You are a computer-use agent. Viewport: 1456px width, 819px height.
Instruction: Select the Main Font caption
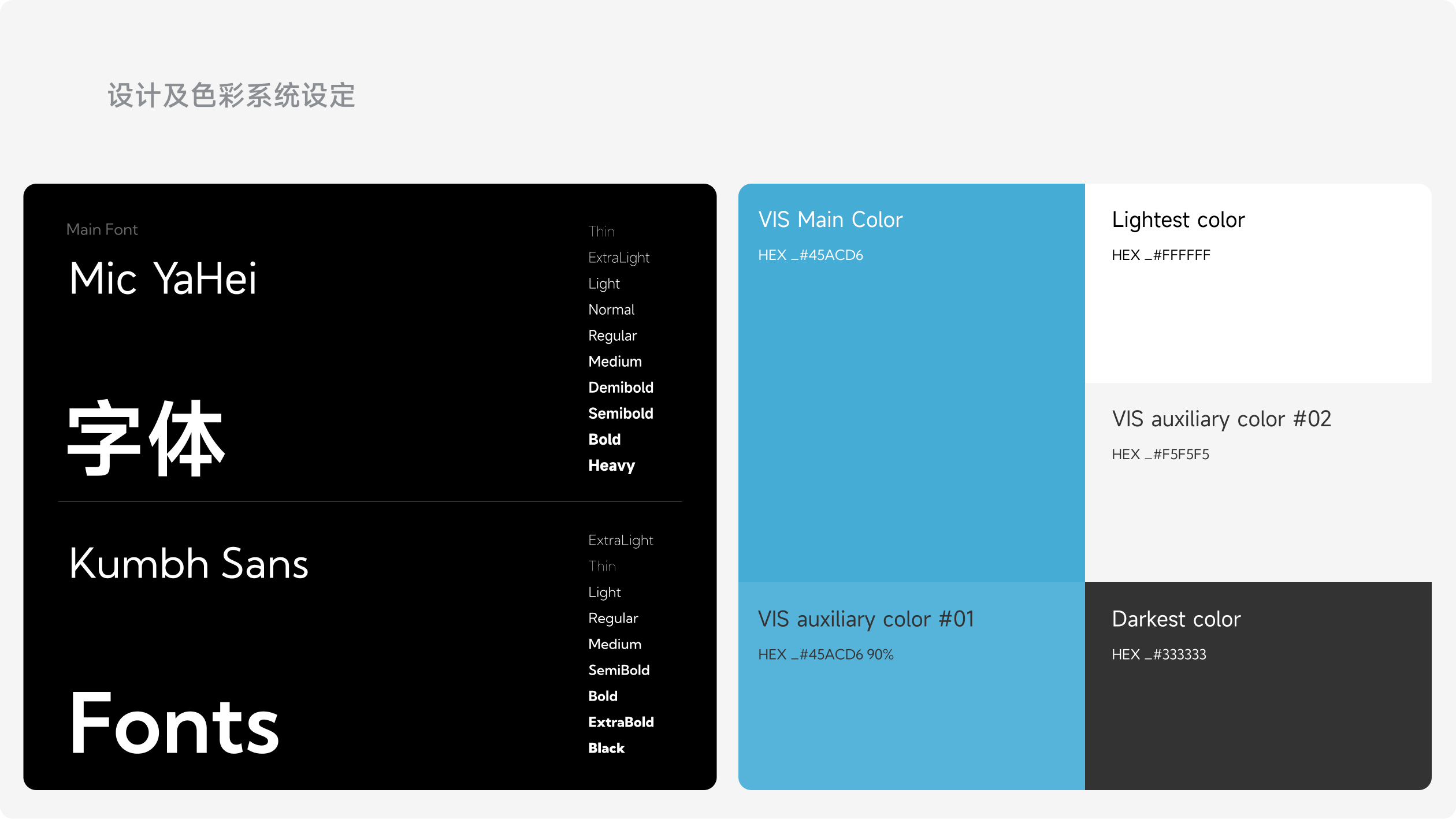pos(102,230)
